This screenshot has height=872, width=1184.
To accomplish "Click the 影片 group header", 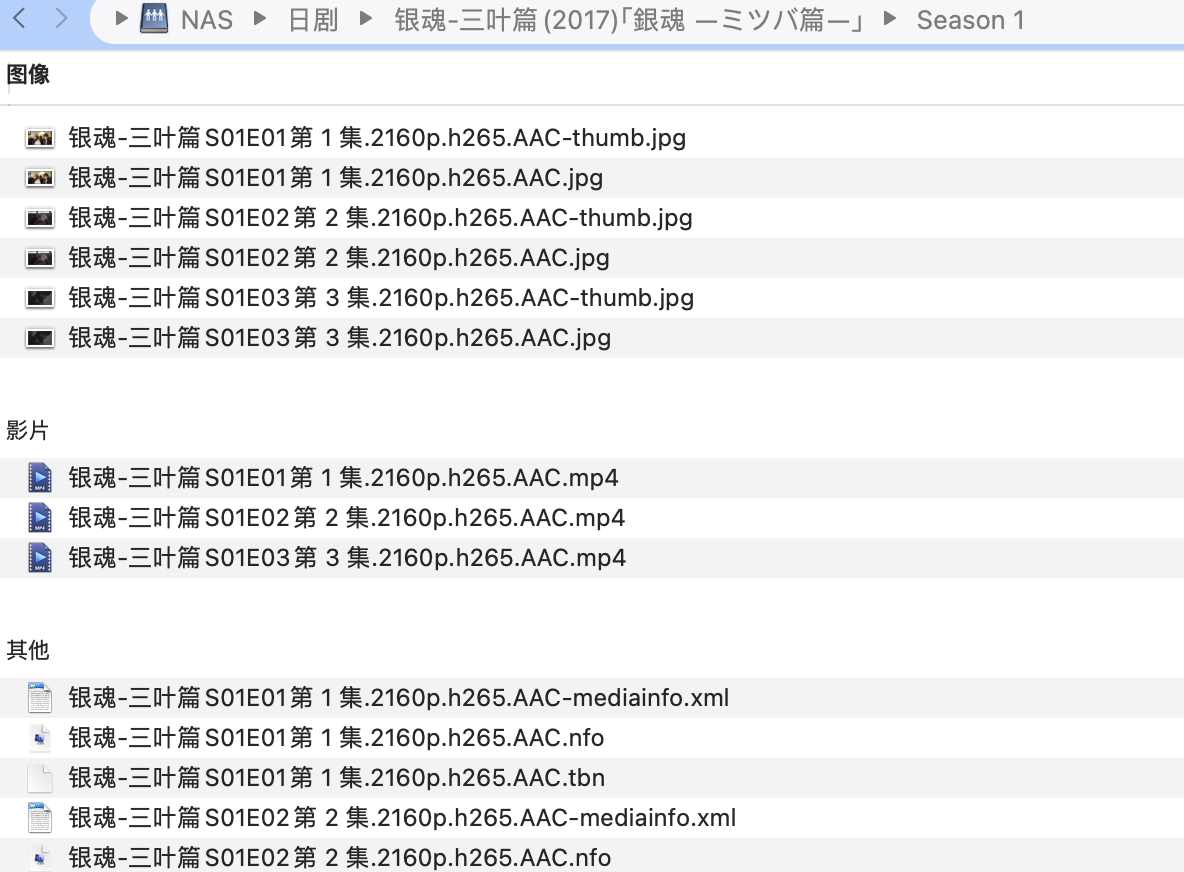I will coord(28,430).
